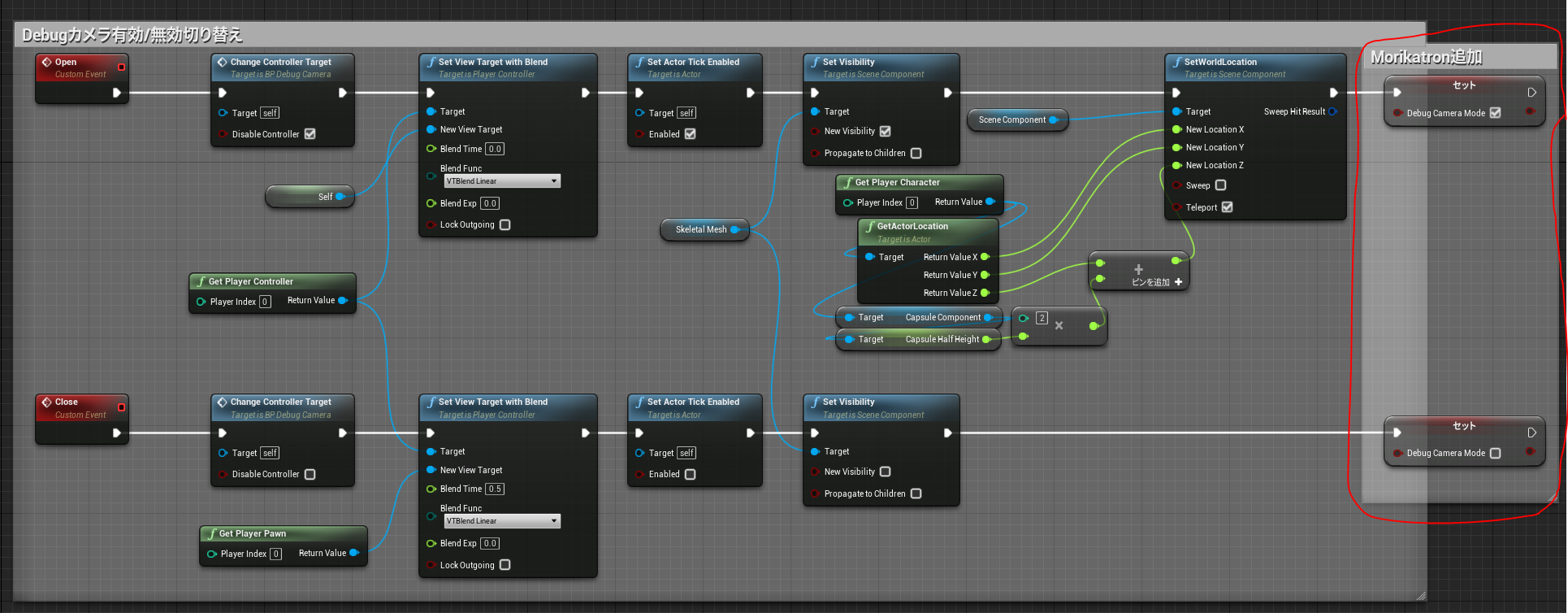
Task: Click Player Index field on Get Player Controller
Action: [x=265, y=302]
